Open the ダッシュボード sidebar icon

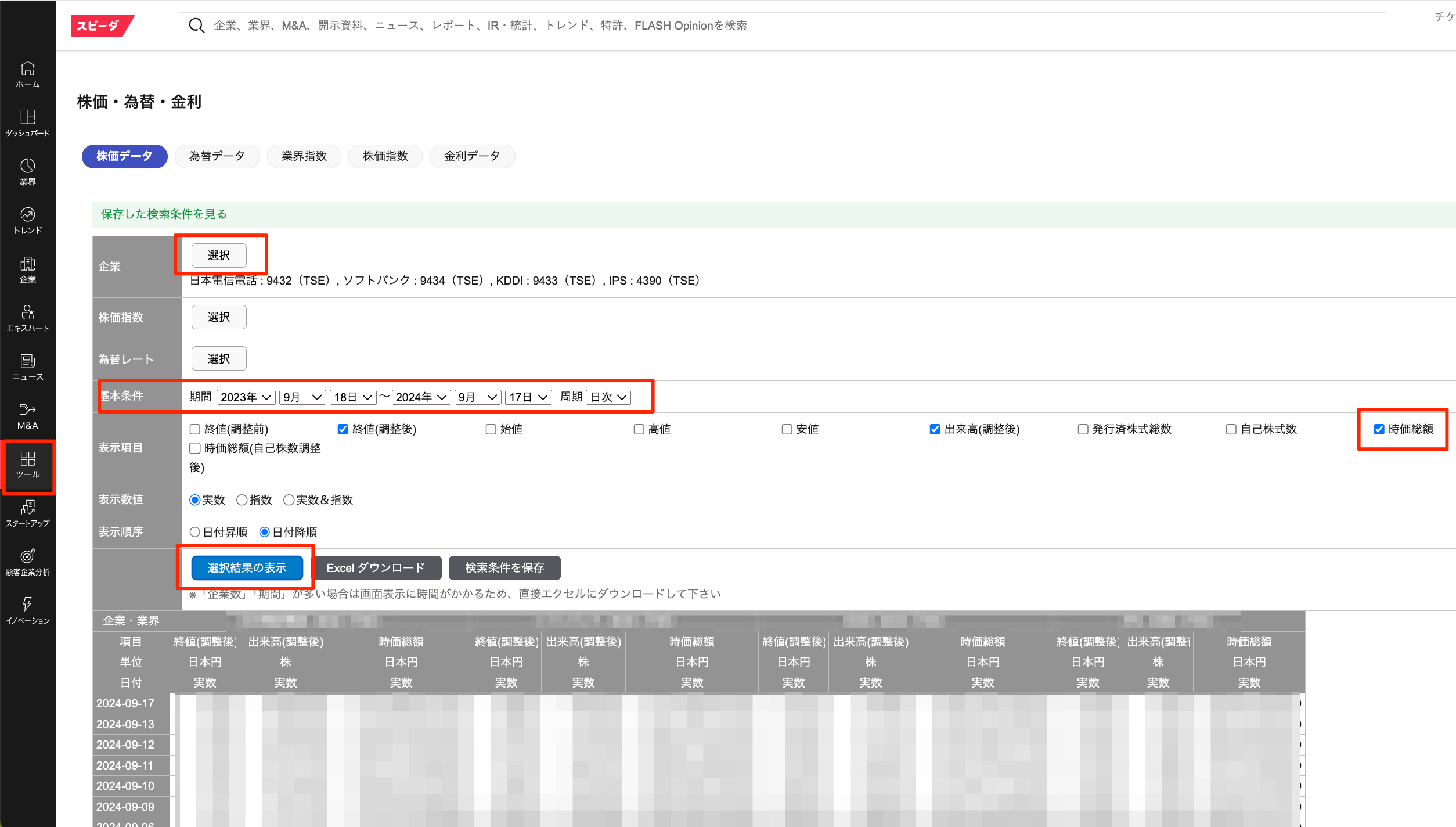pyautogui.click(x=27, y=123)
